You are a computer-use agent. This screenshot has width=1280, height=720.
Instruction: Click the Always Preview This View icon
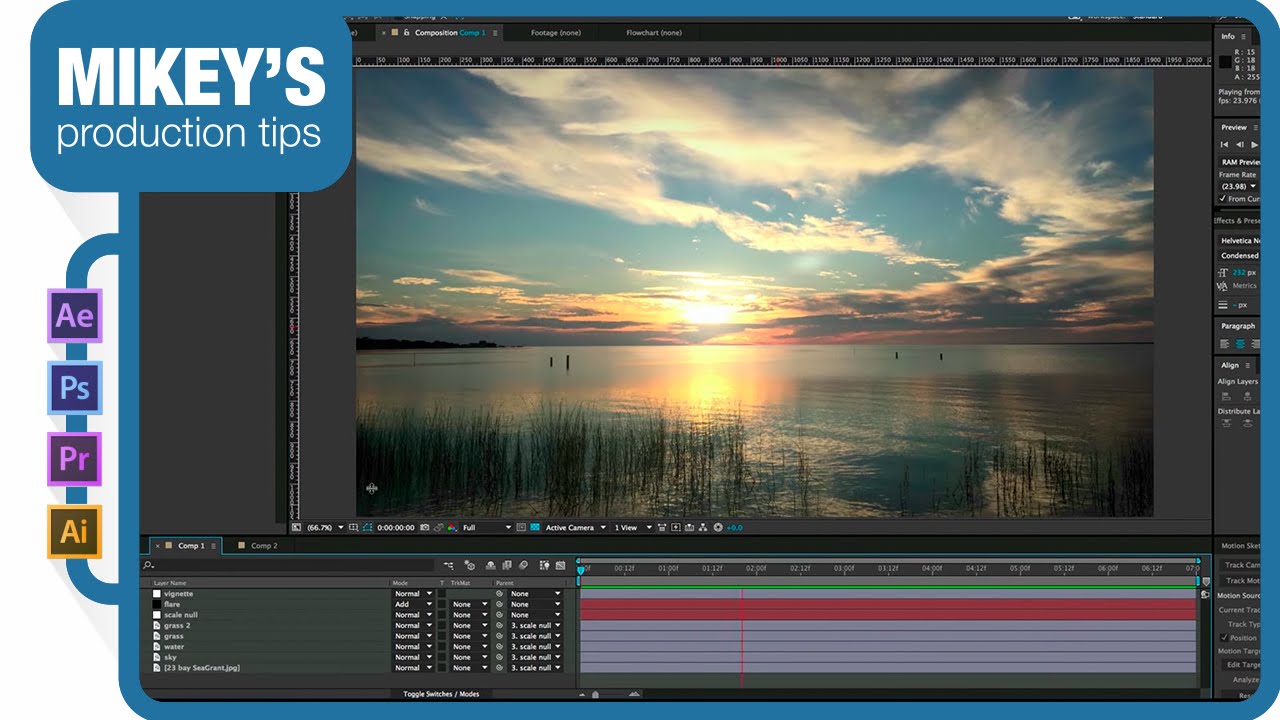pos(296,527)
